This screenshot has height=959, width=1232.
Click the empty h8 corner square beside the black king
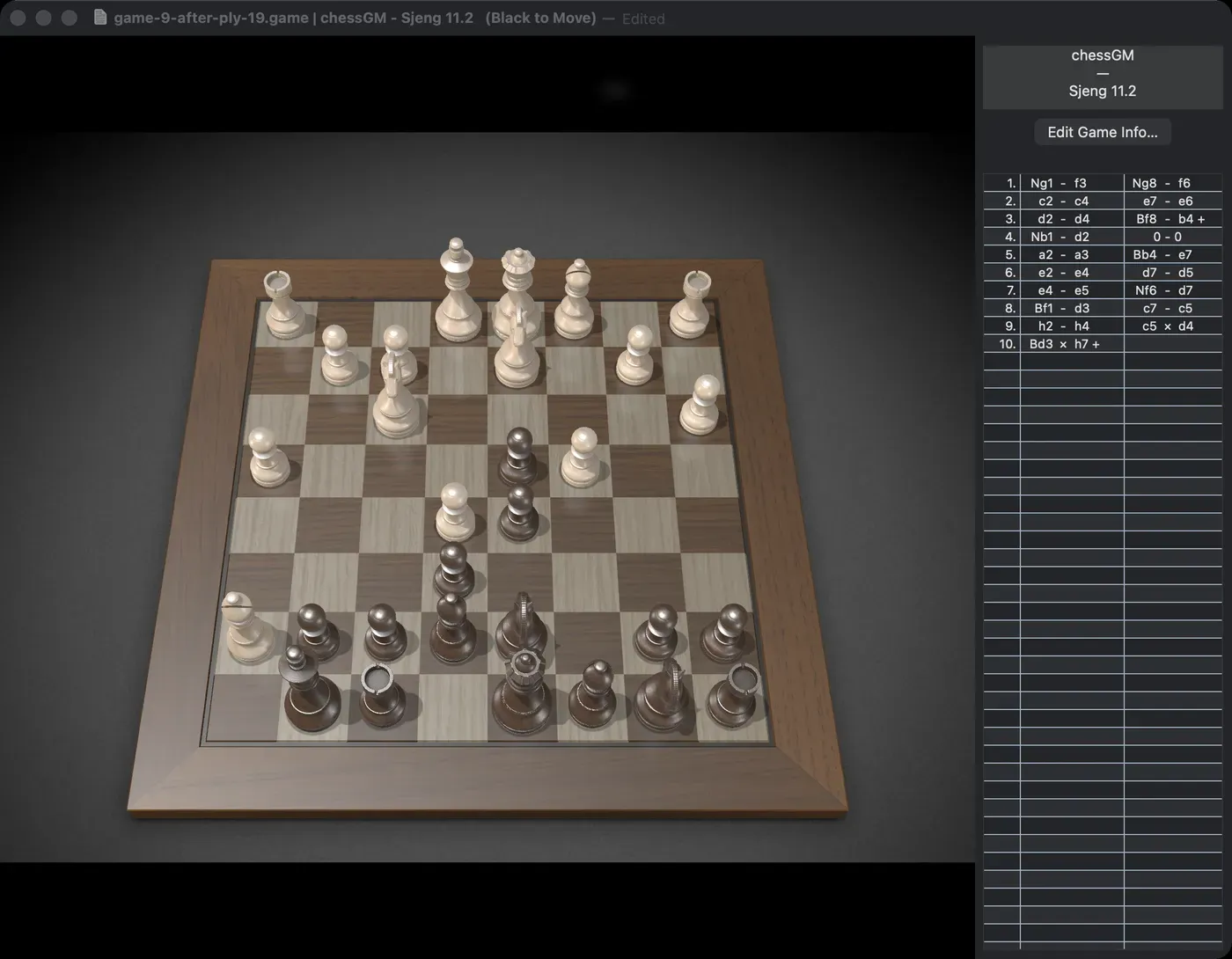pyautogui.click(x=242, y=708)
